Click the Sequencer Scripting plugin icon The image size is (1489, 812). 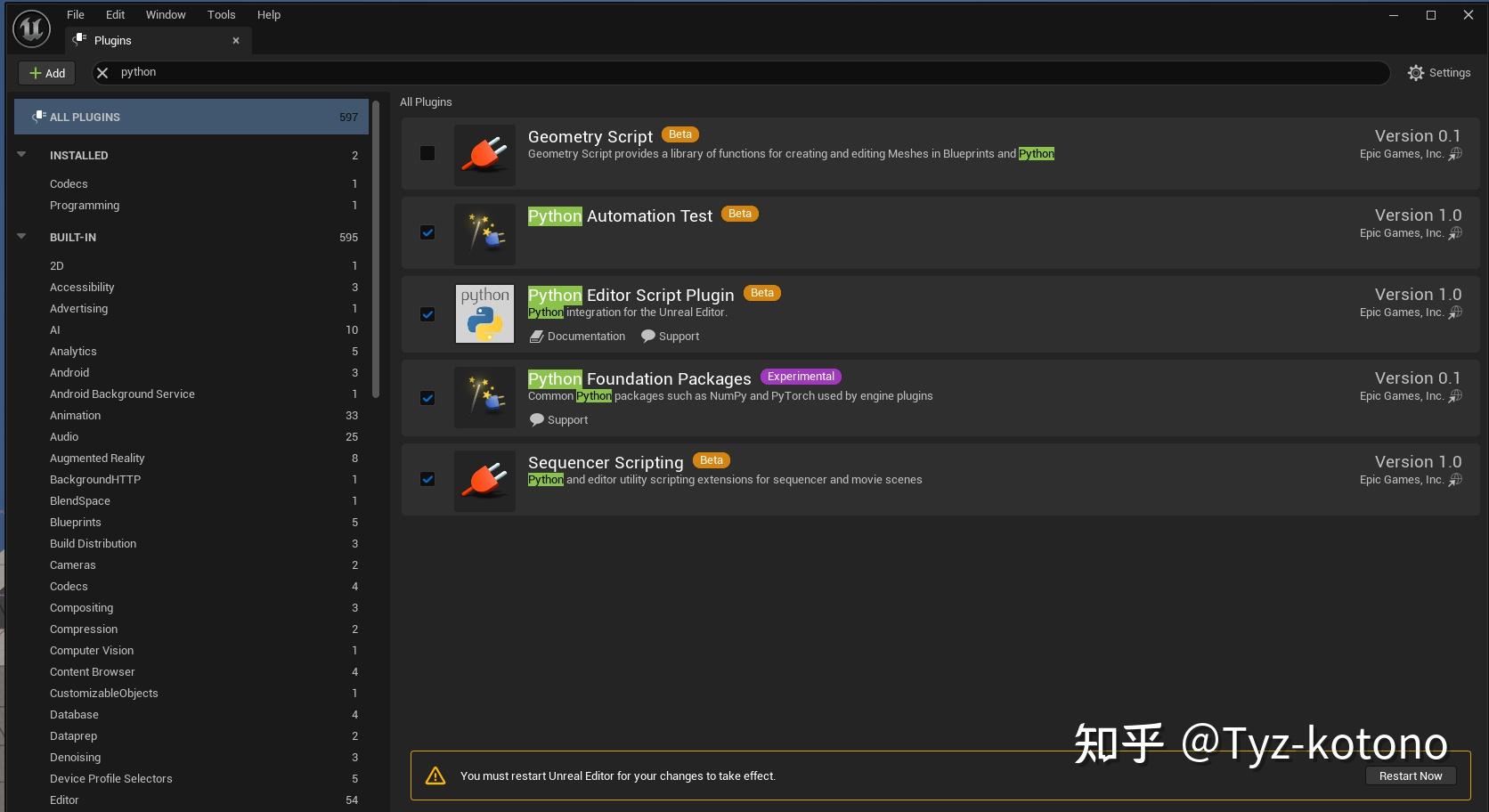[x=484, y=481]
